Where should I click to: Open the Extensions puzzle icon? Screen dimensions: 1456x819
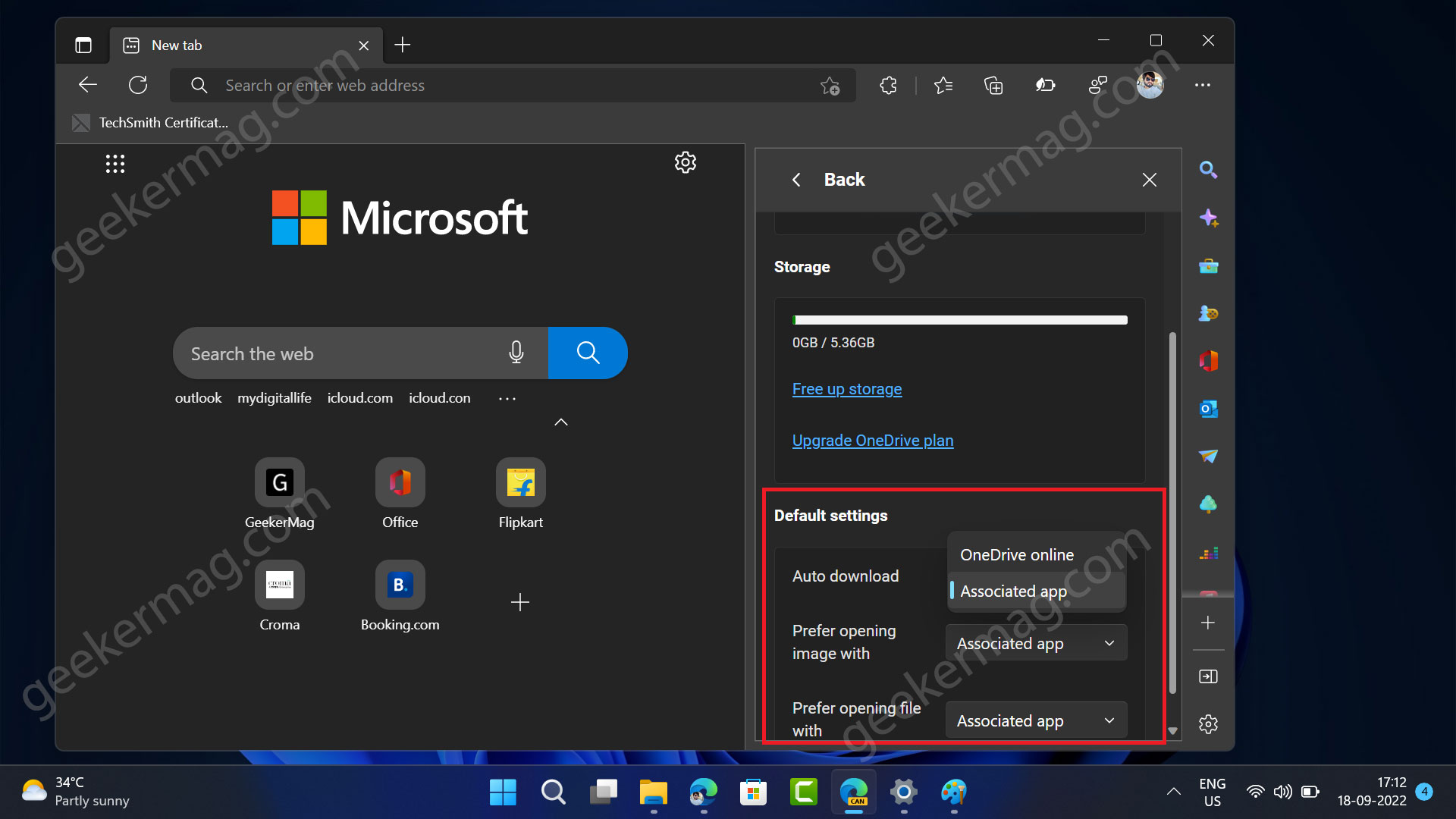tap(888, 85)
